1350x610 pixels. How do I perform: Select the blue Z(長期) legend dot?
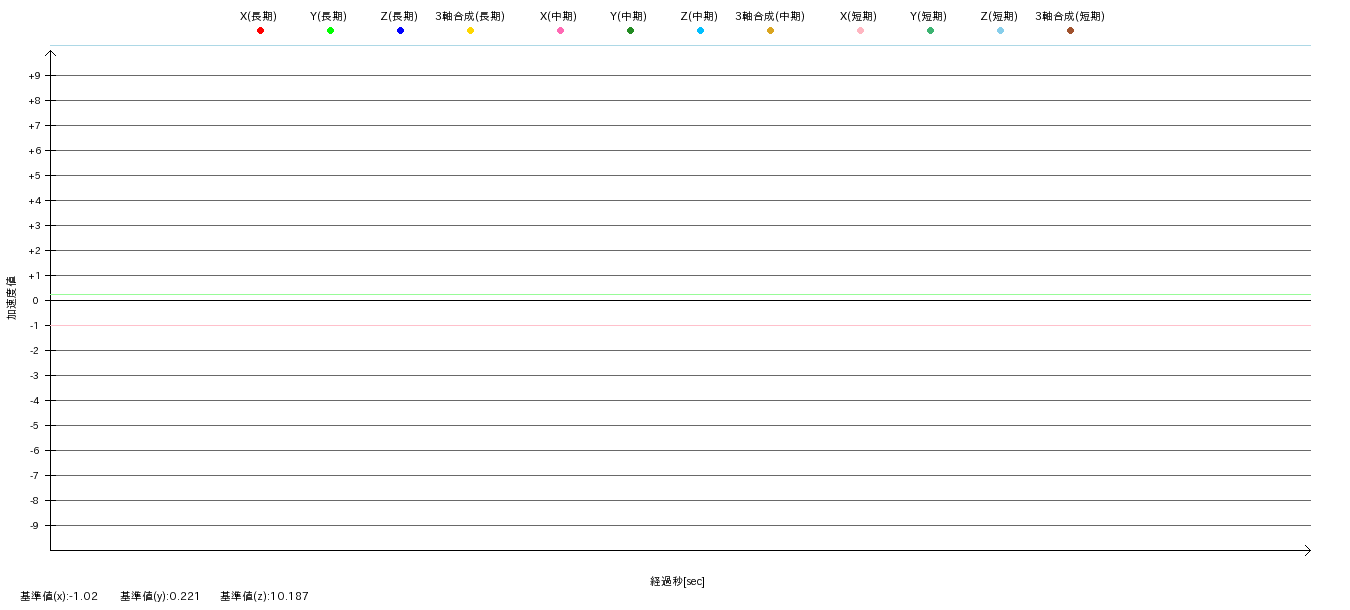click(400, 31)
